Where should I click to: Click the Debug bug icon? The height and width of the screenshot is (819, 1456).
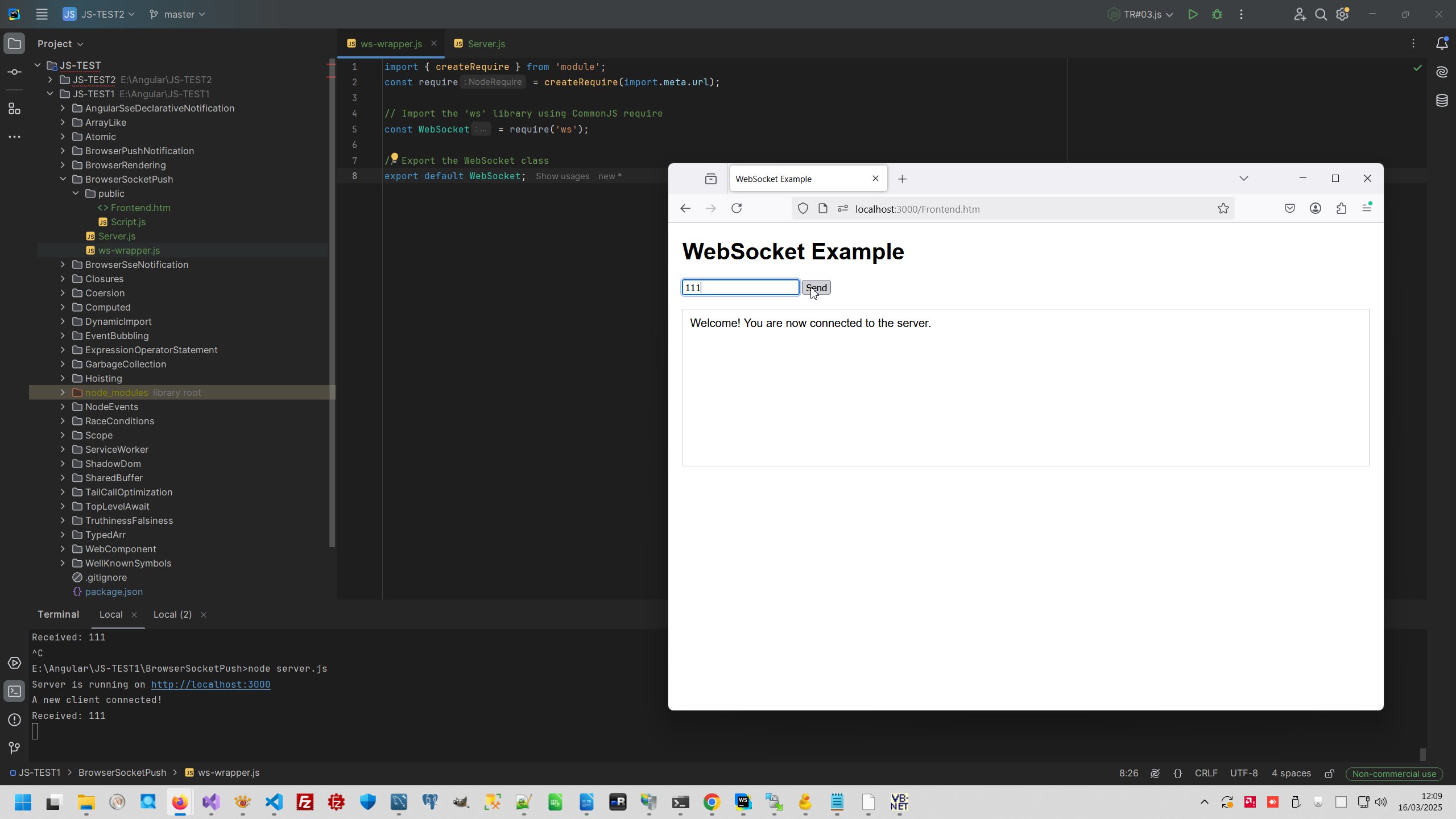click(1217, 14)
